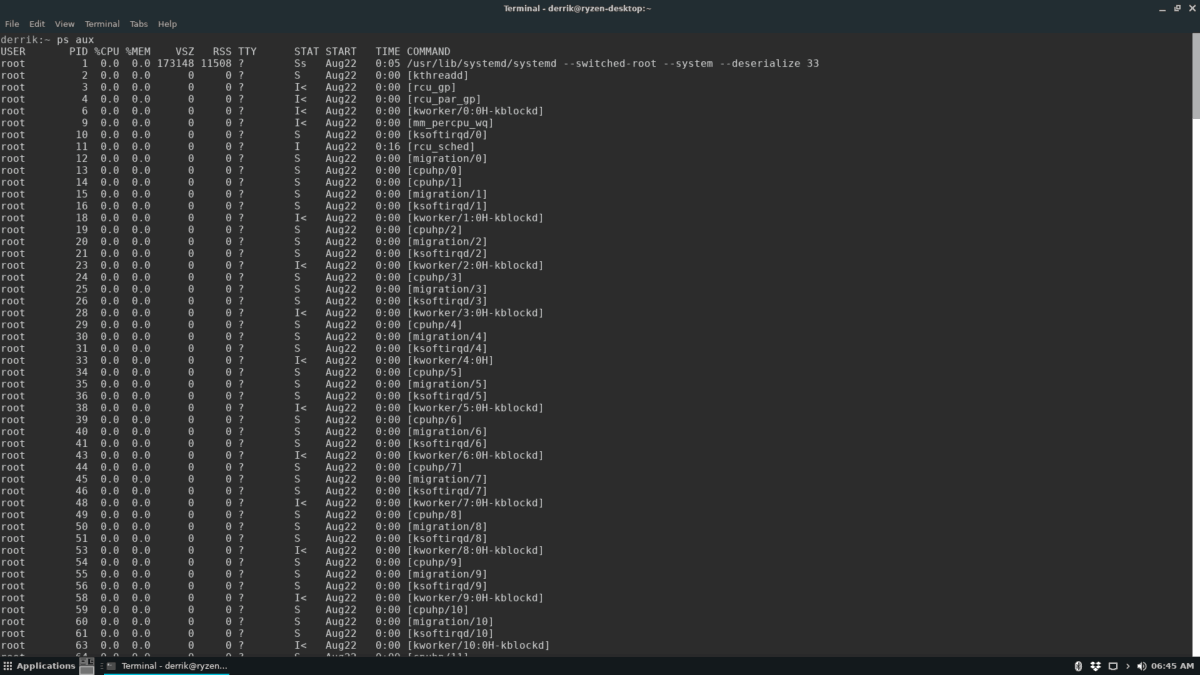Click the STAT column header
1200x675 pixels.
[306, 51]
